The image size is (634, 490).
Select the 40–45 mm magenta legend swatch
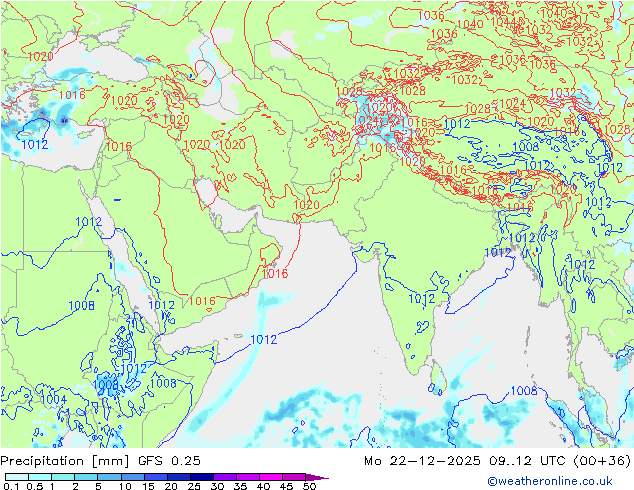[x=271, y=477]
